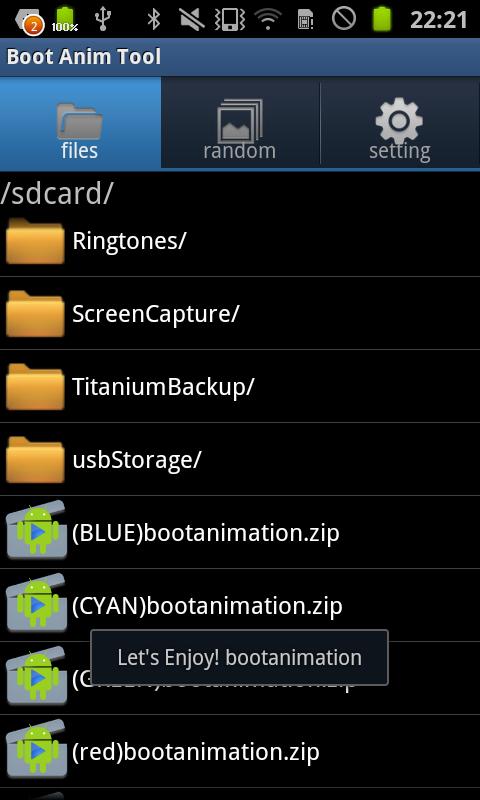480x800 pixels.
Task: Switch to the random tab
Action: (240, 122)
